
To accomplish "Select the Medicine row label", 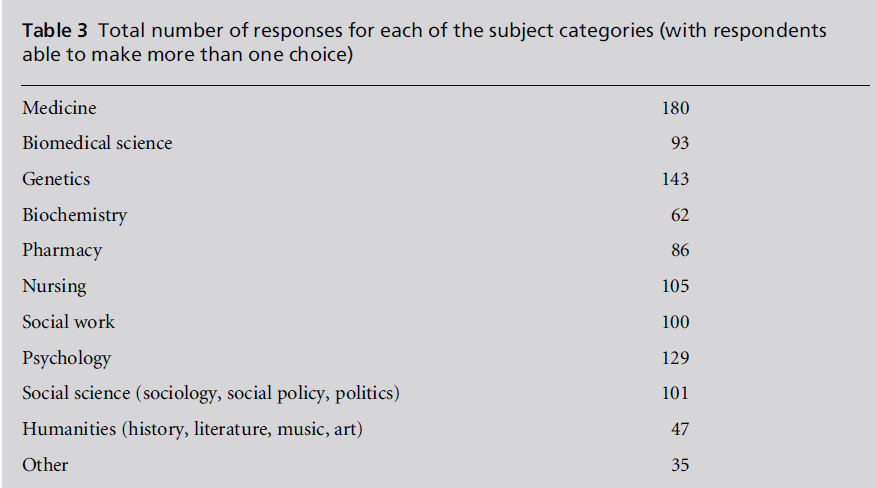I will [59, 108].
